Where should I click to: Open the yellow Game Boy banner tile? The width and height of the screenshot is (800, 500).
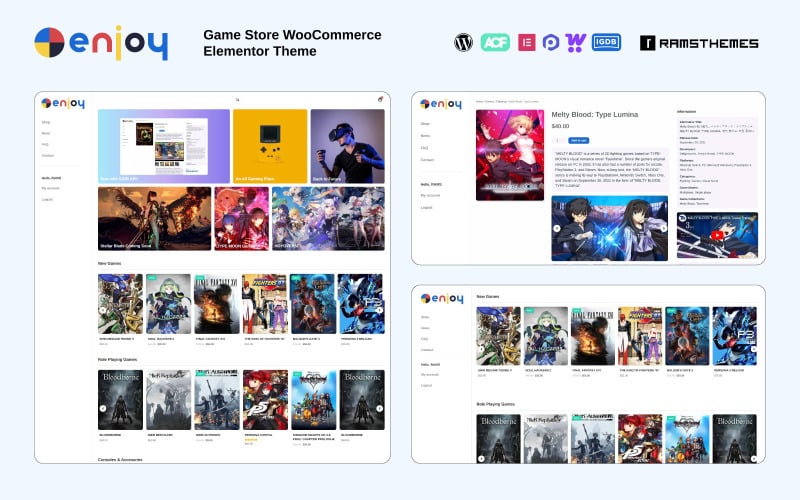coord(269,146)
